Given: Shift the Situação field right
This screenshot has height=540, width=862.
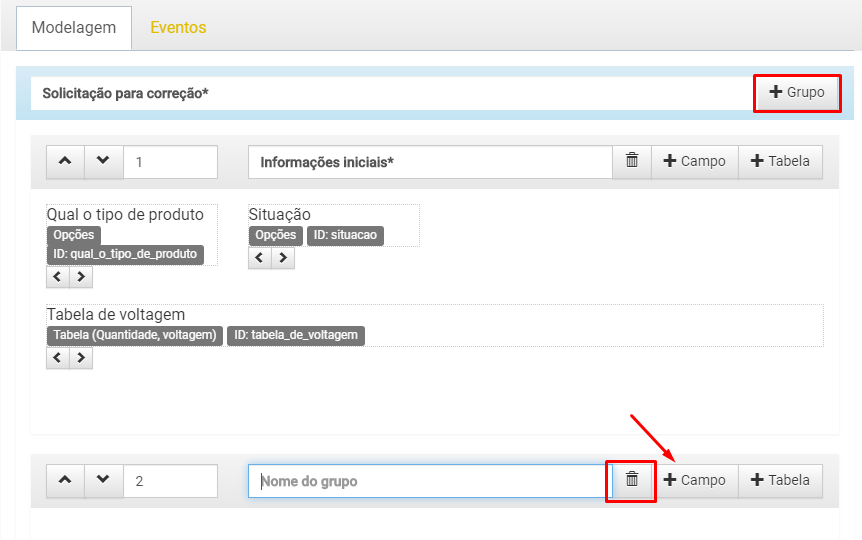Looking at the screenshot, I should (283, 257).
